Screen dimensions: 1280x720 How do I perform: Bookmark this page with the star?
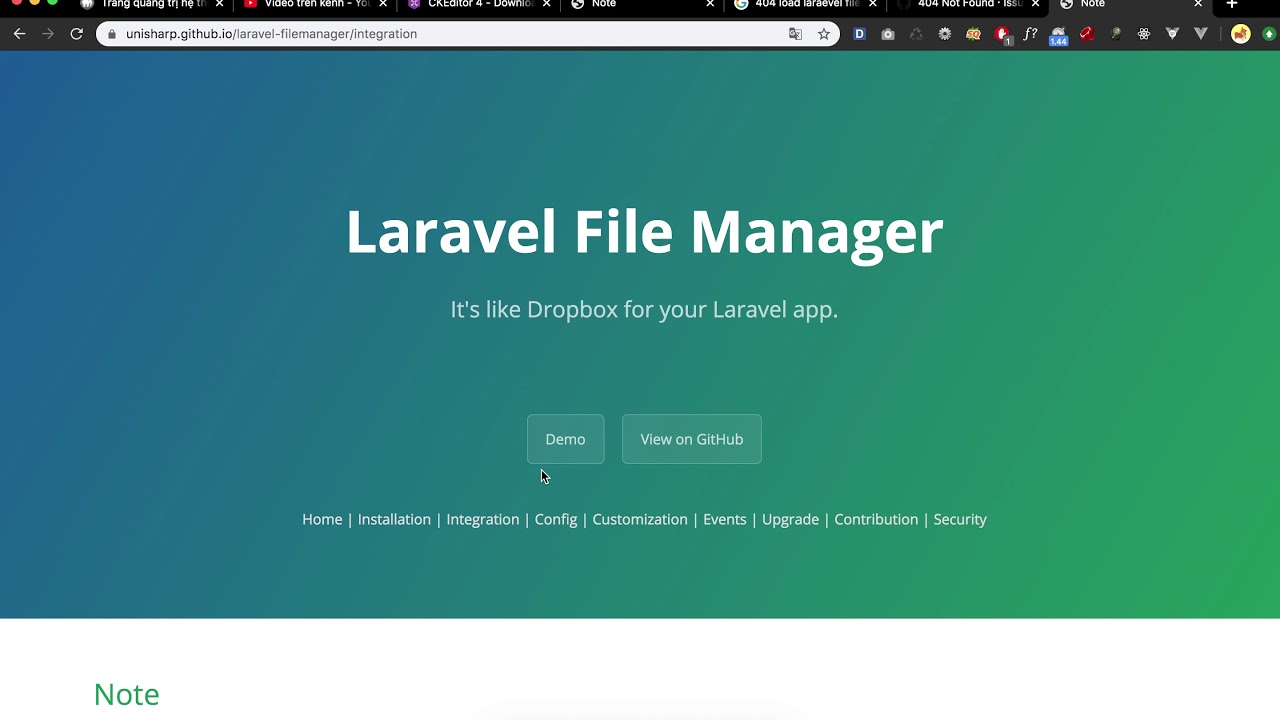tap(824, 34)
